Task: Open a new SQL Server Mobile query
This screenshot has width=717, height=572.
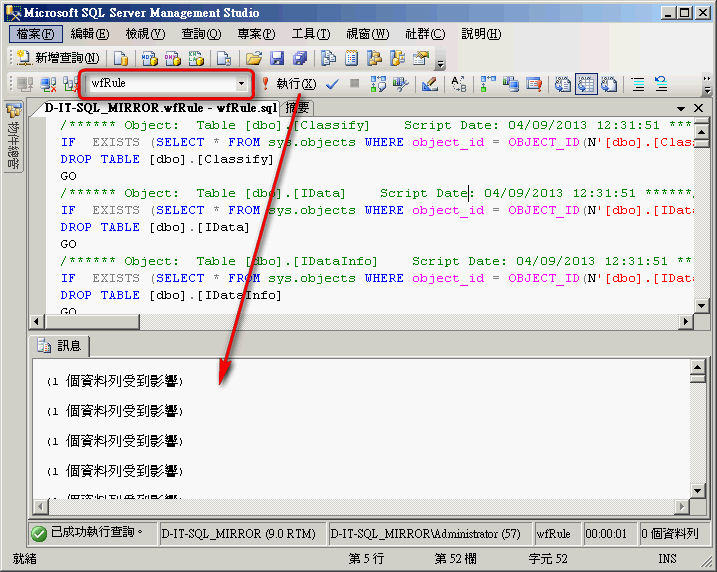Action: coord(224,58)
